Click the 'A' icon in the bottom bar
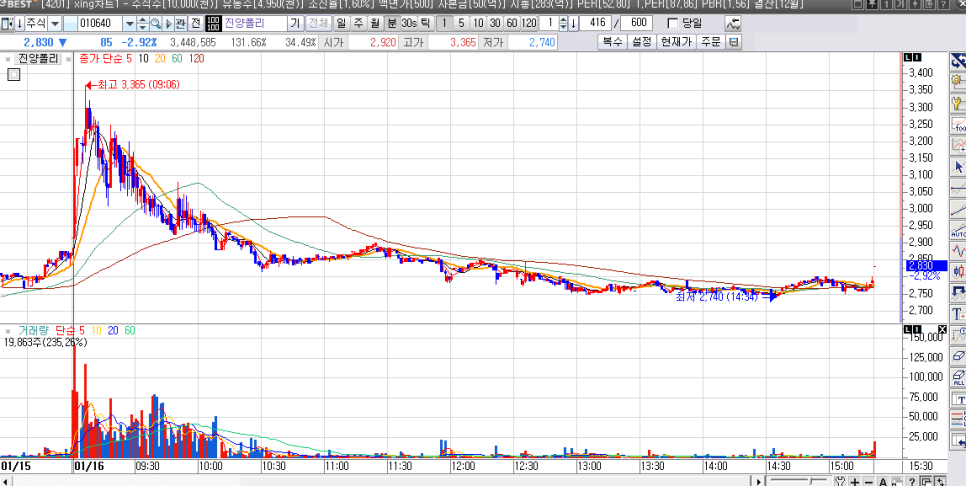 coord(882,481)
